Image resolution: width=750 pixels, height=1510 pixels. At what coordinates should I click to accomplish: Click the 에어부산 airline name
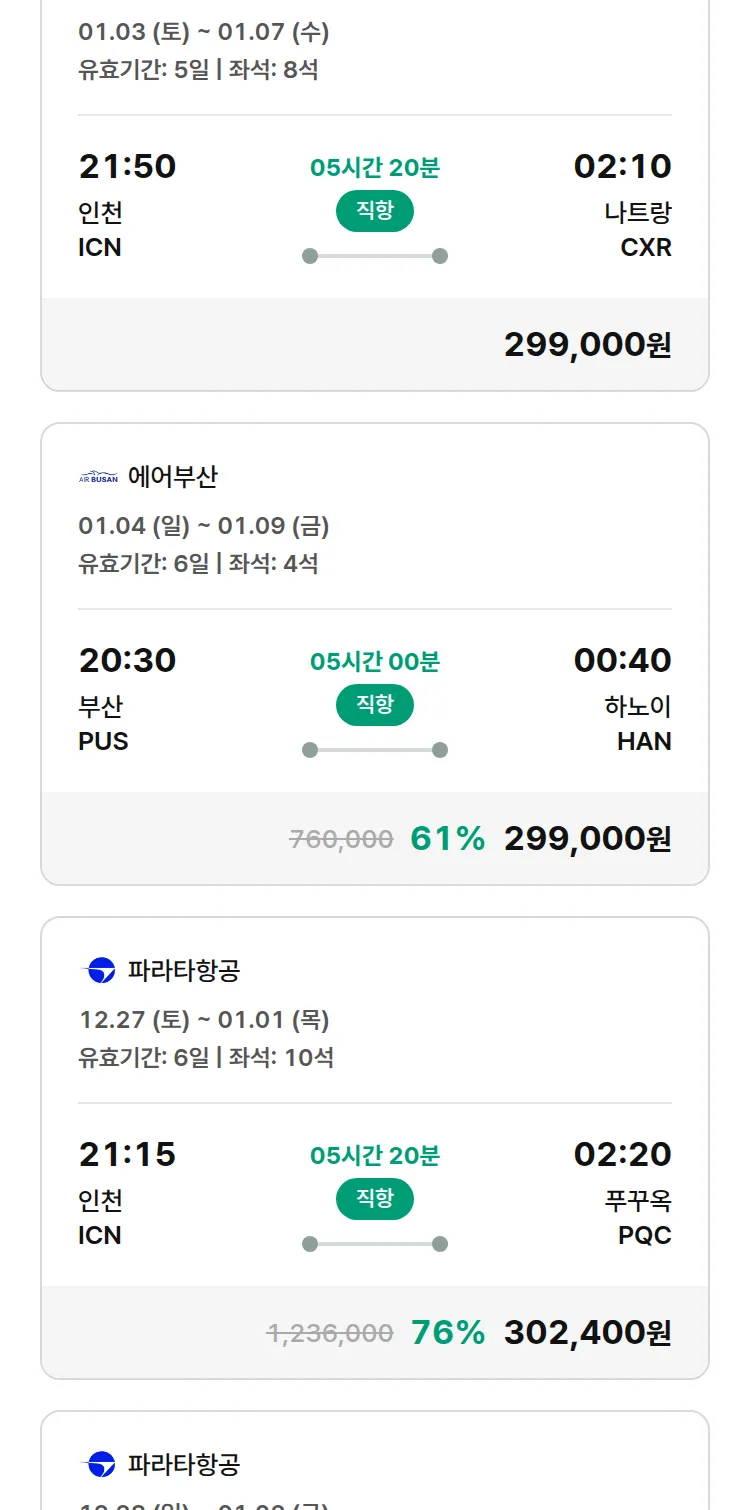(x=172, y=477)
